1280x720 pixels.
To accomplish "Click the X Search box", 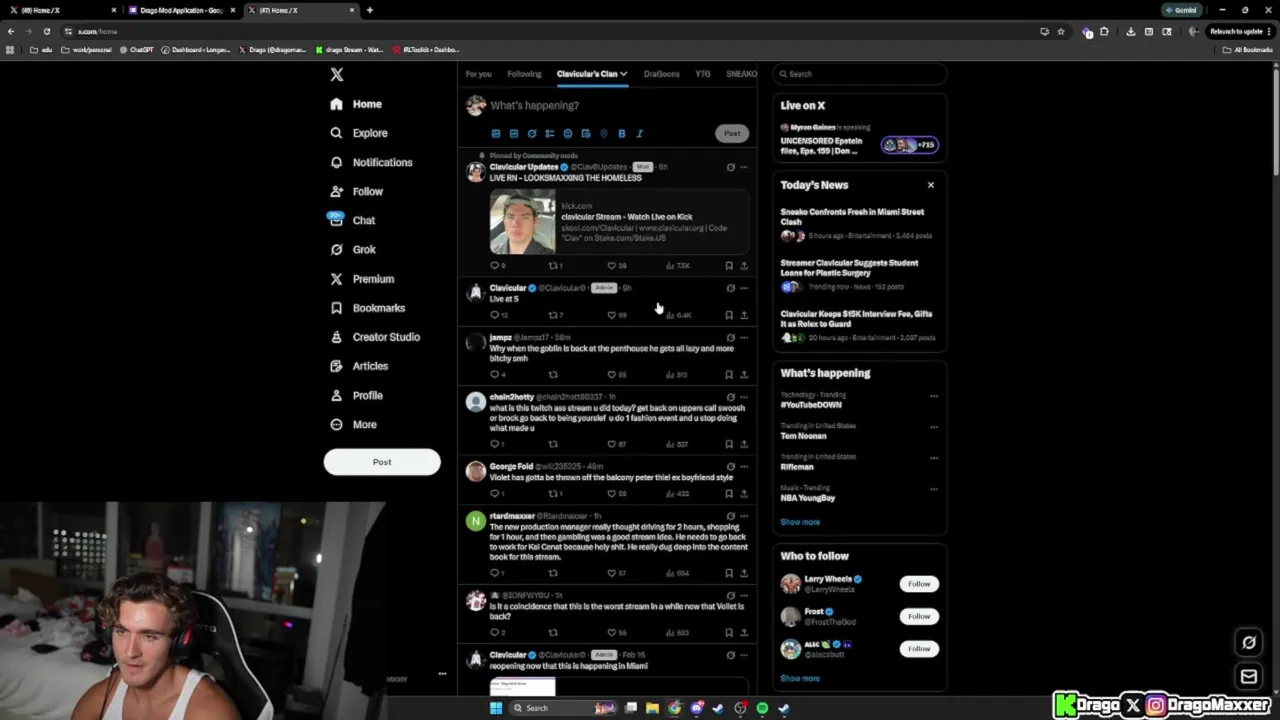I will (859, 74).
